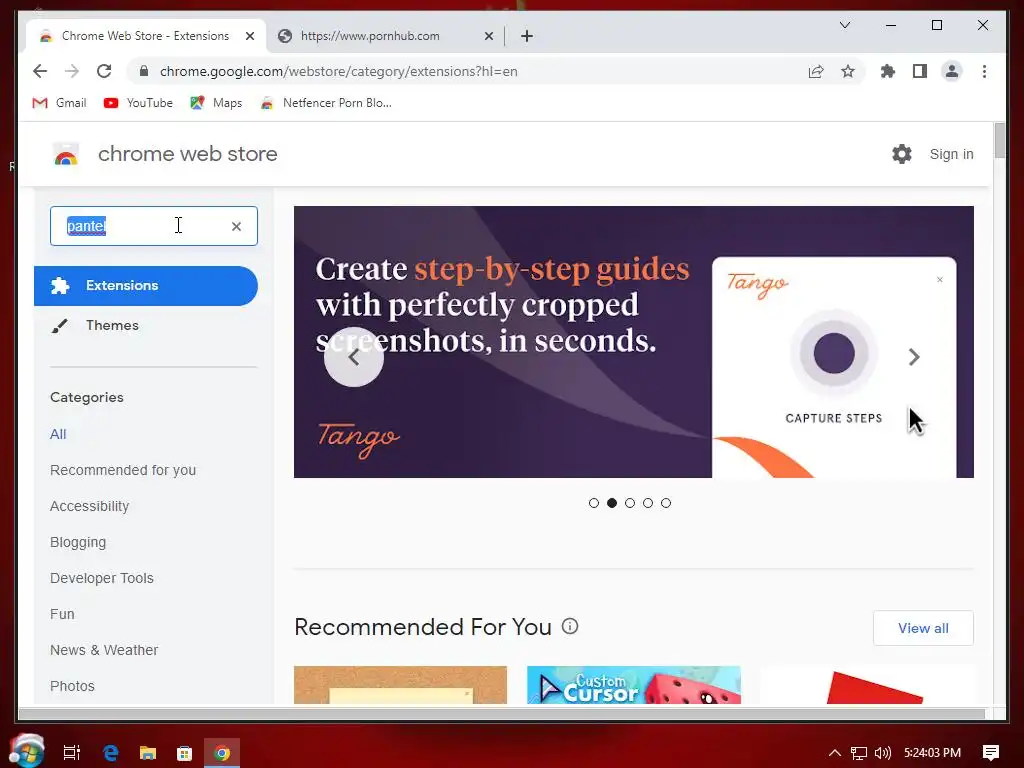Click View all recommended extensions

click(923, 628)
